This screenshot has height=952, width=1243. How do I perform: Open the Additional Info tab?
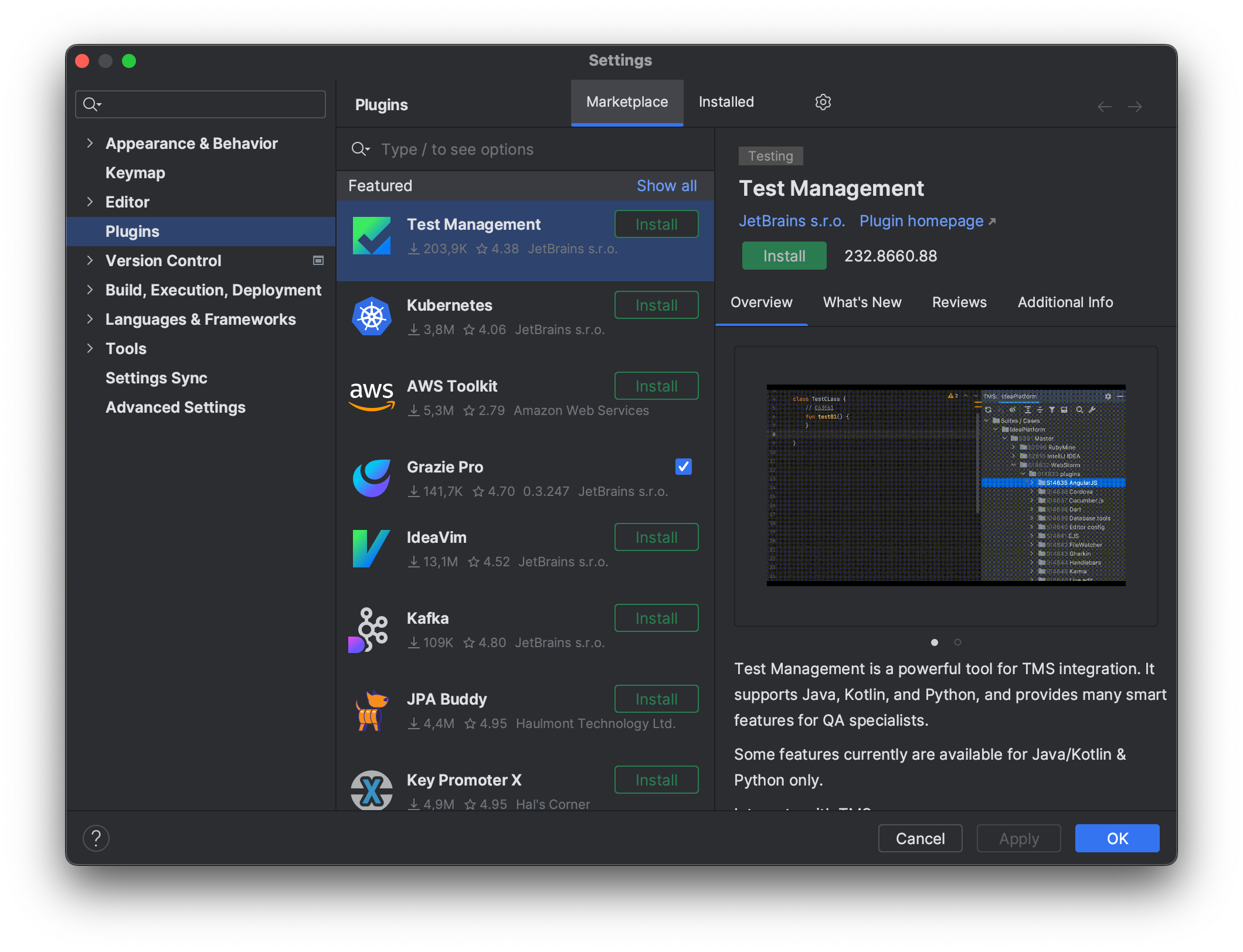coord(1065,302)
